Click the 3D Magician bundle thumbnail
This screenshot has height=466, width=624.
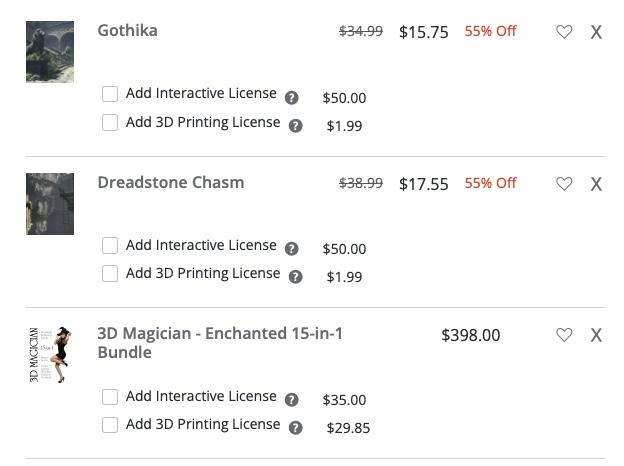click(49, 355)
